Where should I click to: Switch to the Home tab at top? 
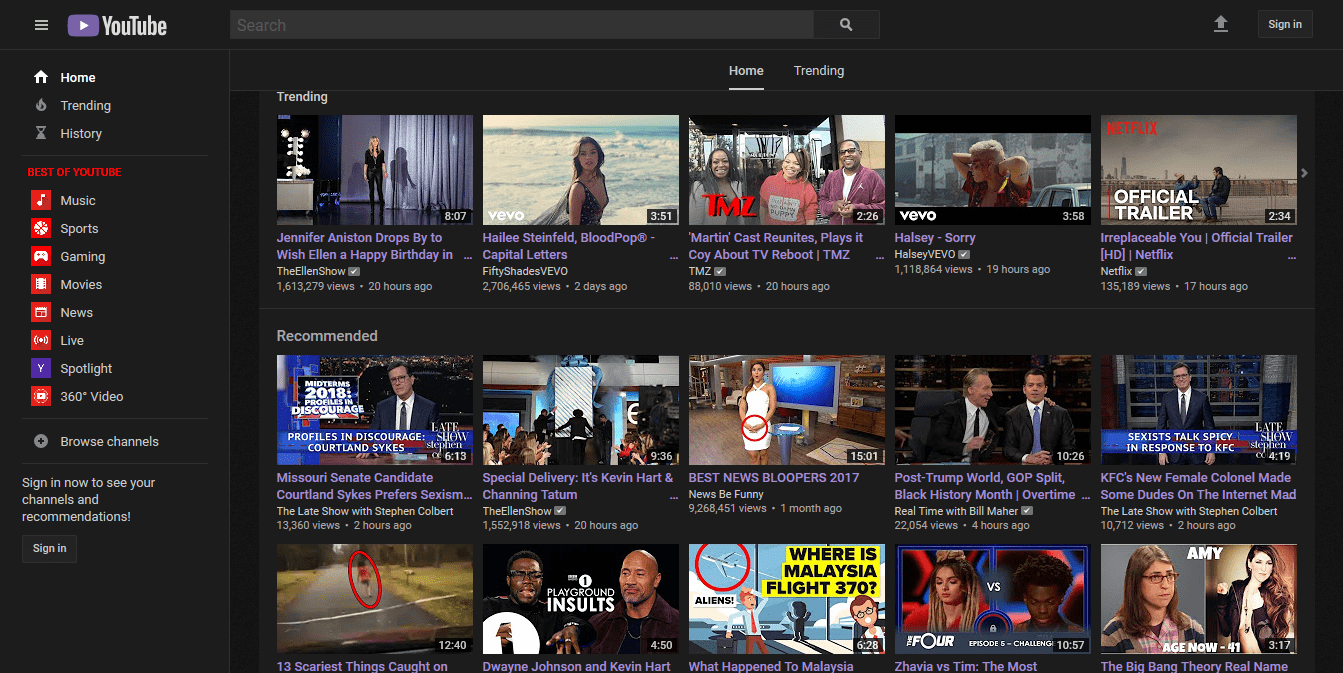click(746, 71)
